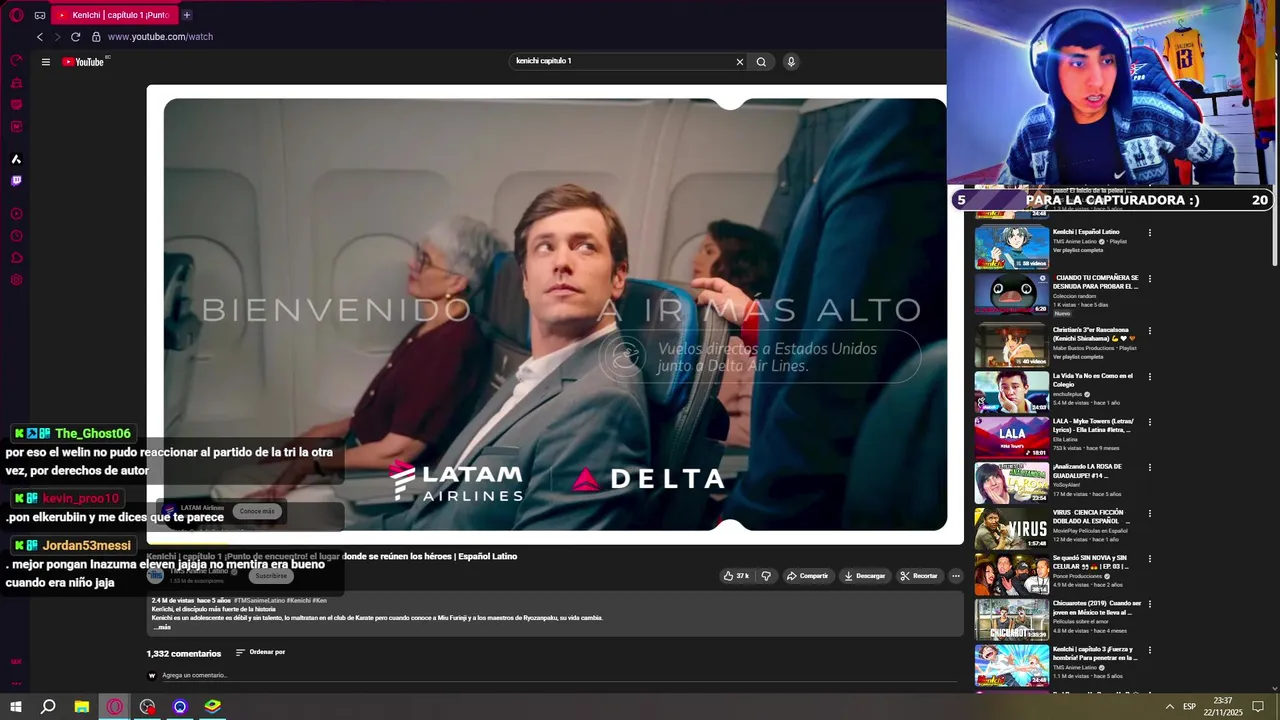Reload the current YouTube page
The height and width of the screenshot is (720, 1280).
pos(75,37)
